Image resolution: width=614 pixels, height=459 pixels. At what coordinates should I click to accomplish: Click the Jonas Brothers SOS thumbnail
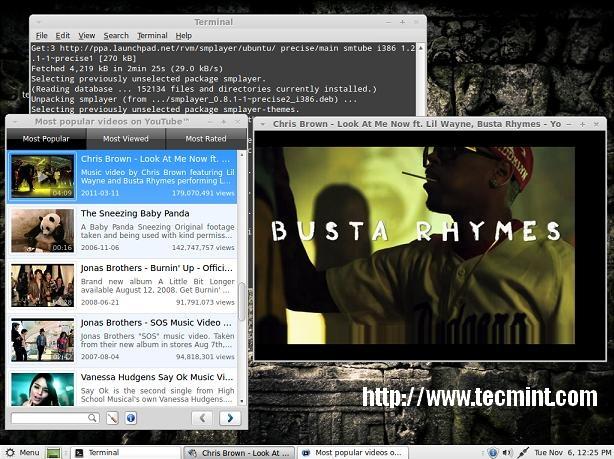[x=42, y=340]
